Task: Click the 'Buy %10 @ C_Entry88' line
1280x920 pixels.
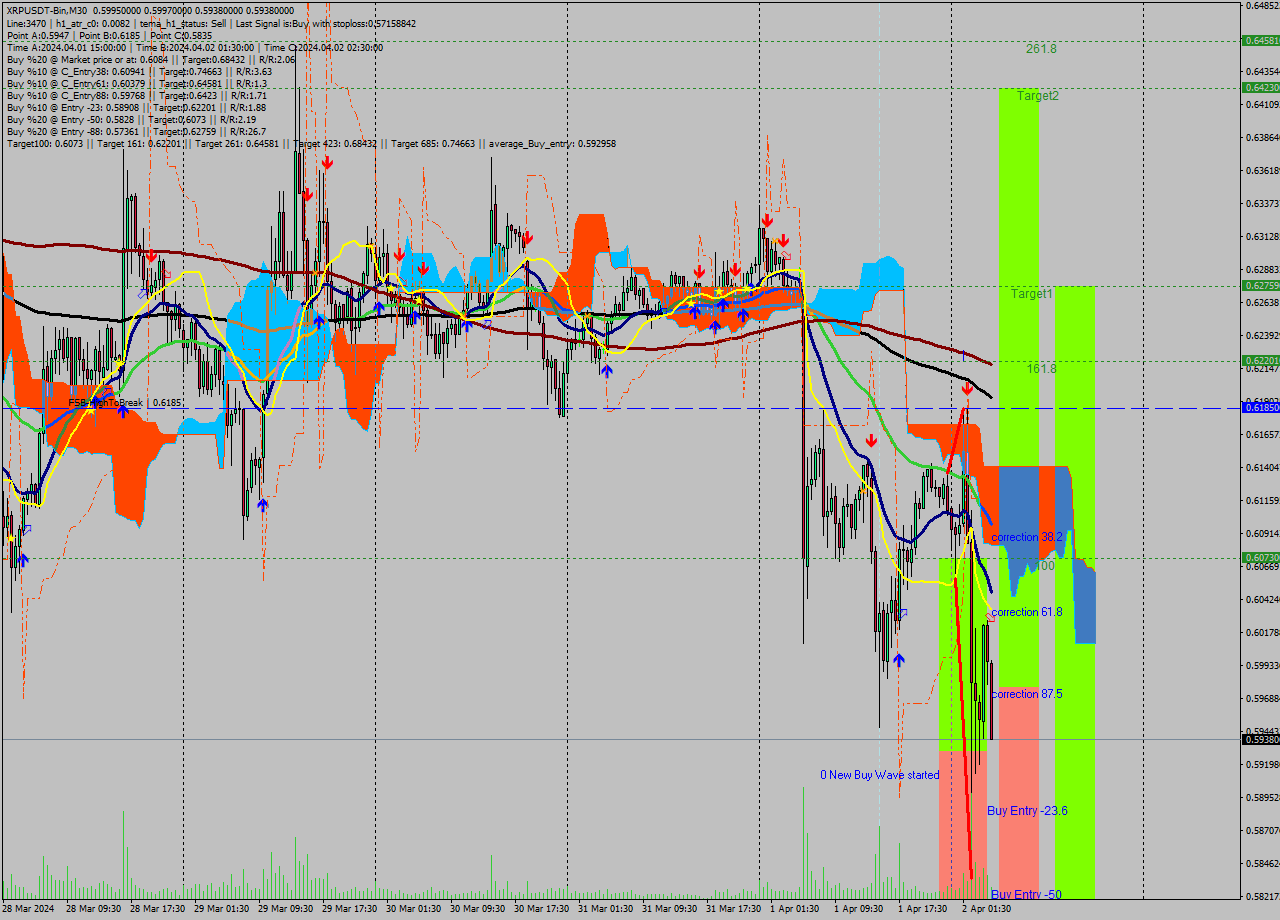Action: (136, 95)
